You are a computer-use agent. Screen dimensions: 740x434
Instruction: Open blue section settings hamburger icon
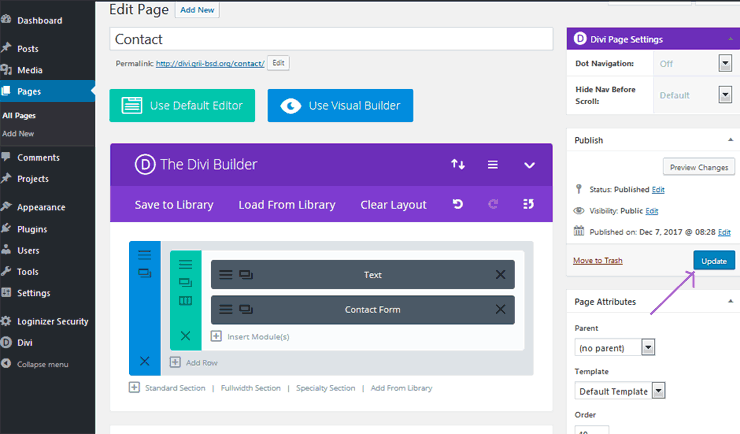(x=144, y=255)
